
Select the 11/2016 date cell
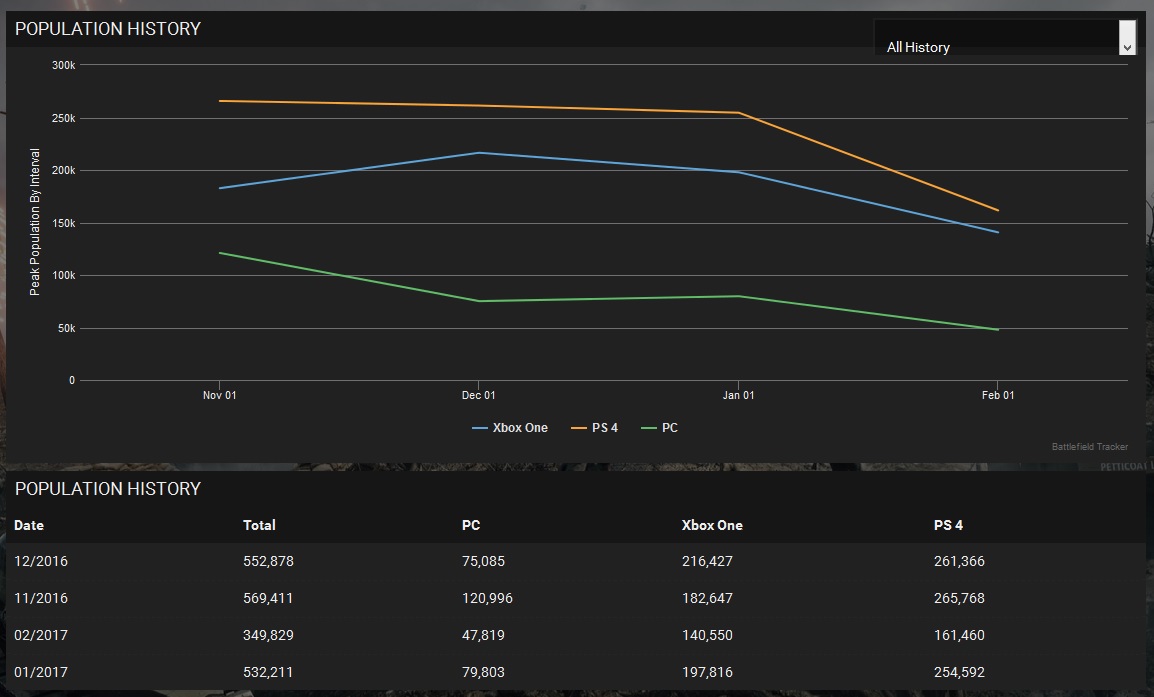click(x=41, y=598)
